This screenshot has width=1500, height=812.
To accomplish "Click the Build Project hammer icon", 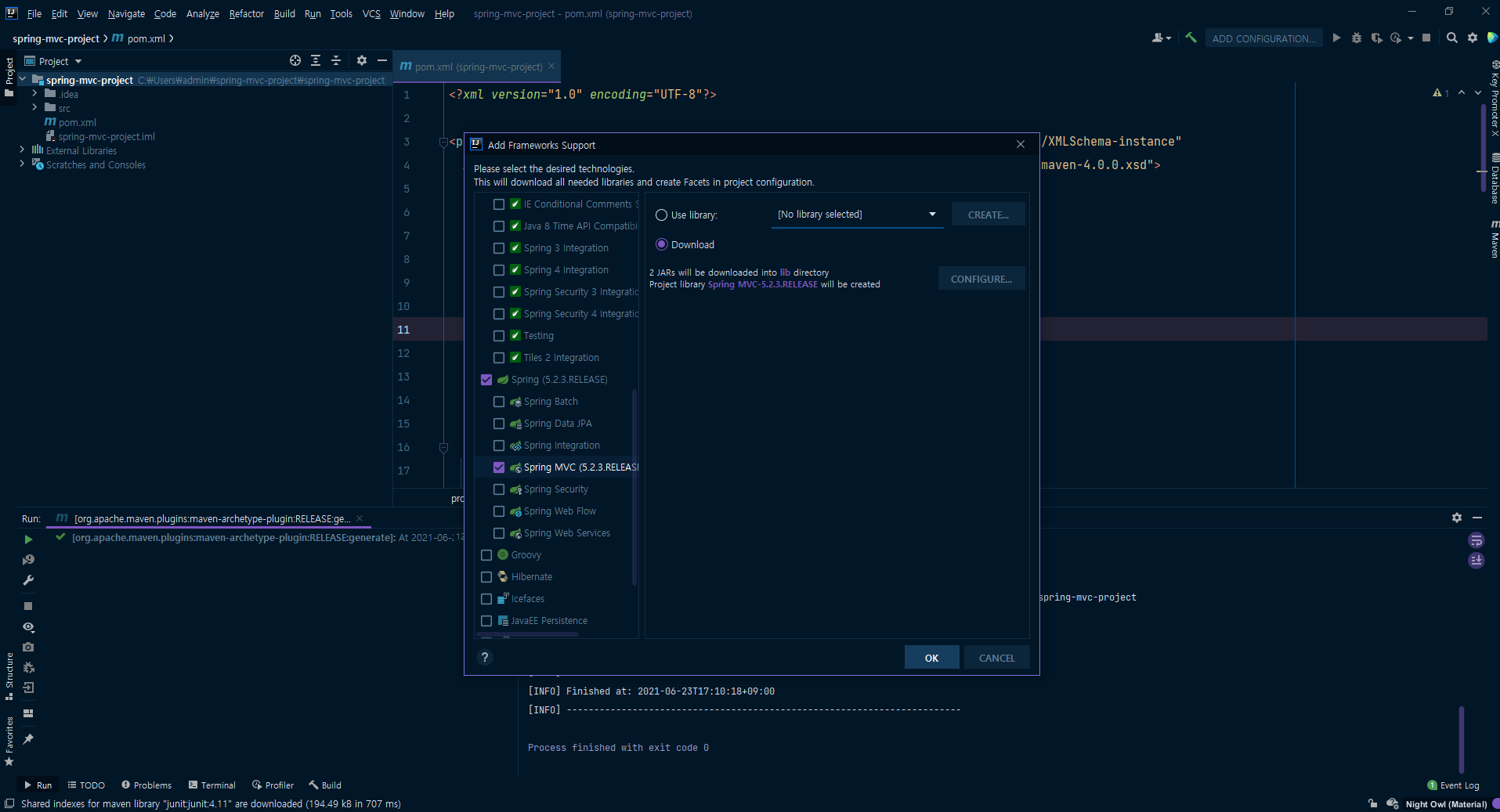I will (x=1191, y=38).
